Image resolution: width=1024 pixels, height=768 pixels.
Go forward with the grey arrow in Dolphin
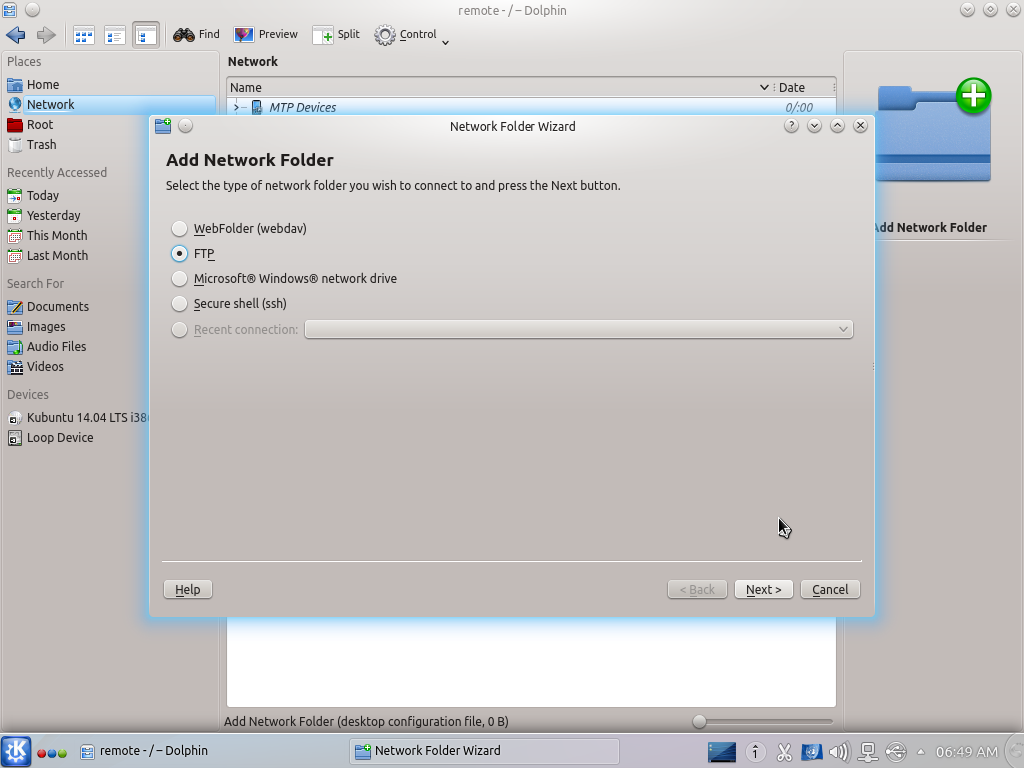pyautogui.click(x=46, y=35)
